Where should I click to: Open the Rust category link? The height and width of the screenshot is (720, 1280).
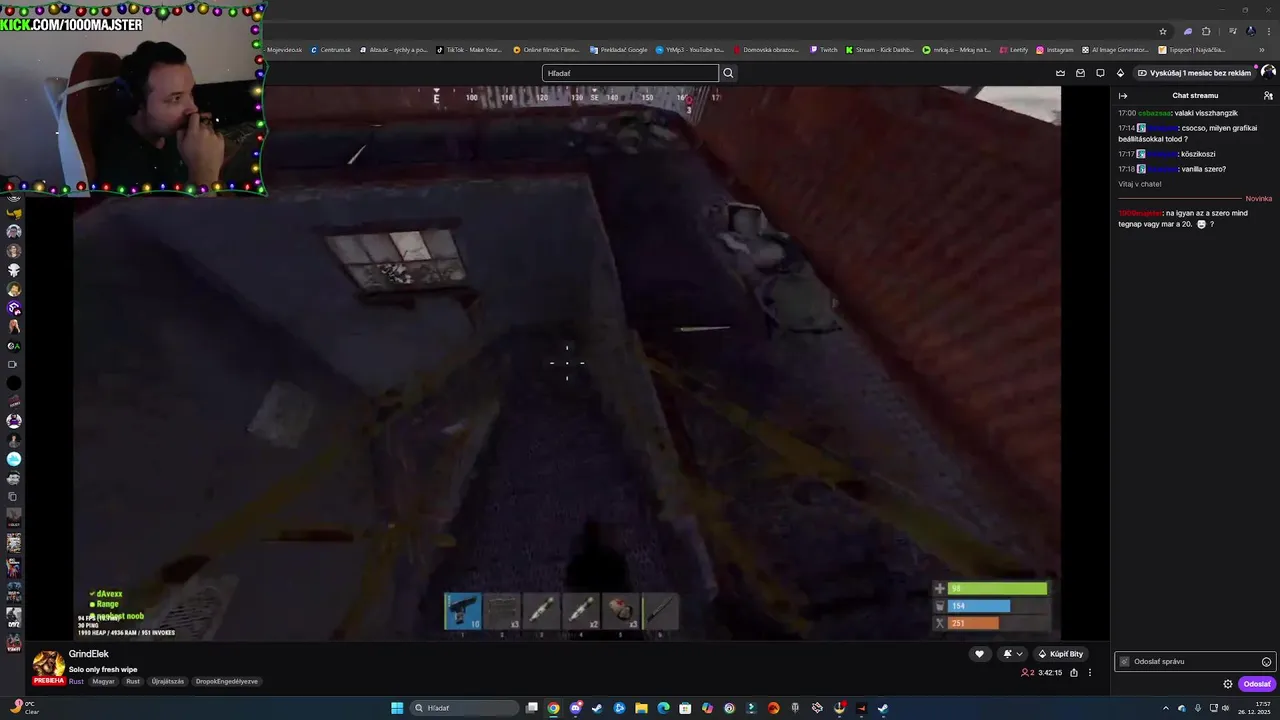[76, 681]
